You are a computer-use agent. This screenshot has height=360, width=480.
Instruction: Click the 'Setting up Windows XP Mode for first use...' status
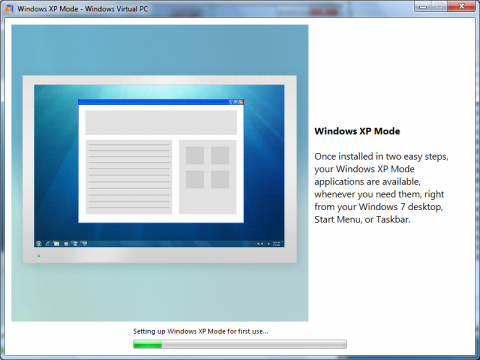click(201, 331)
